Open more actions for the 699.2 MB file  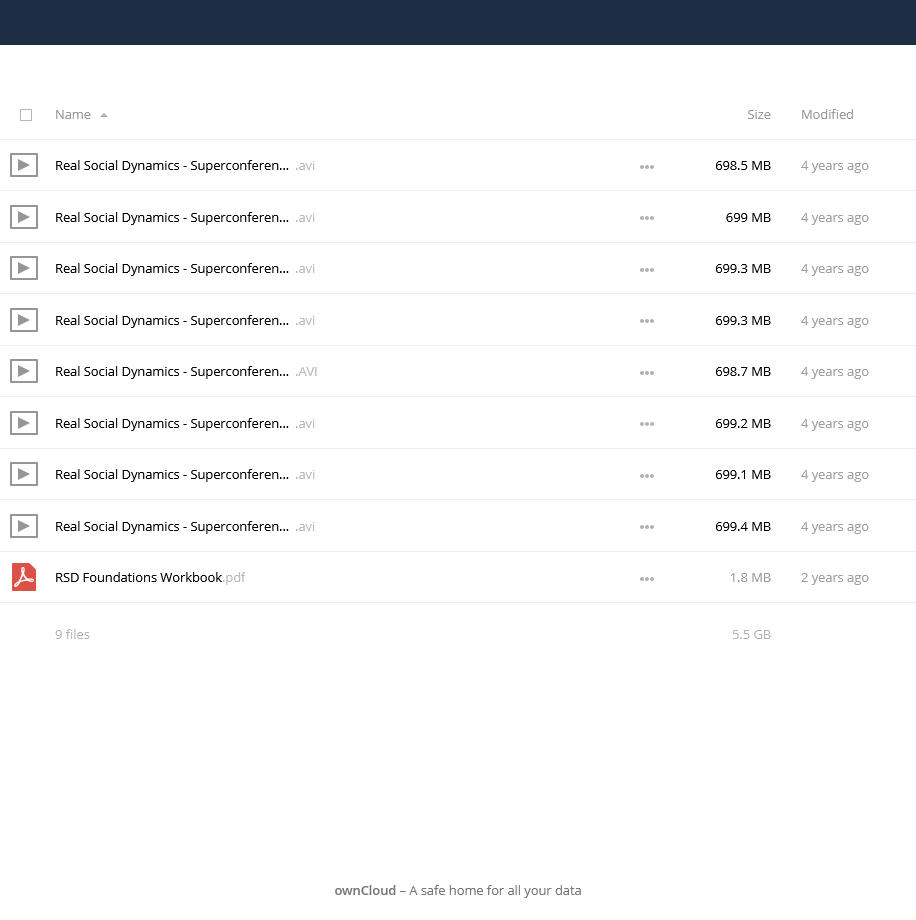647,424
